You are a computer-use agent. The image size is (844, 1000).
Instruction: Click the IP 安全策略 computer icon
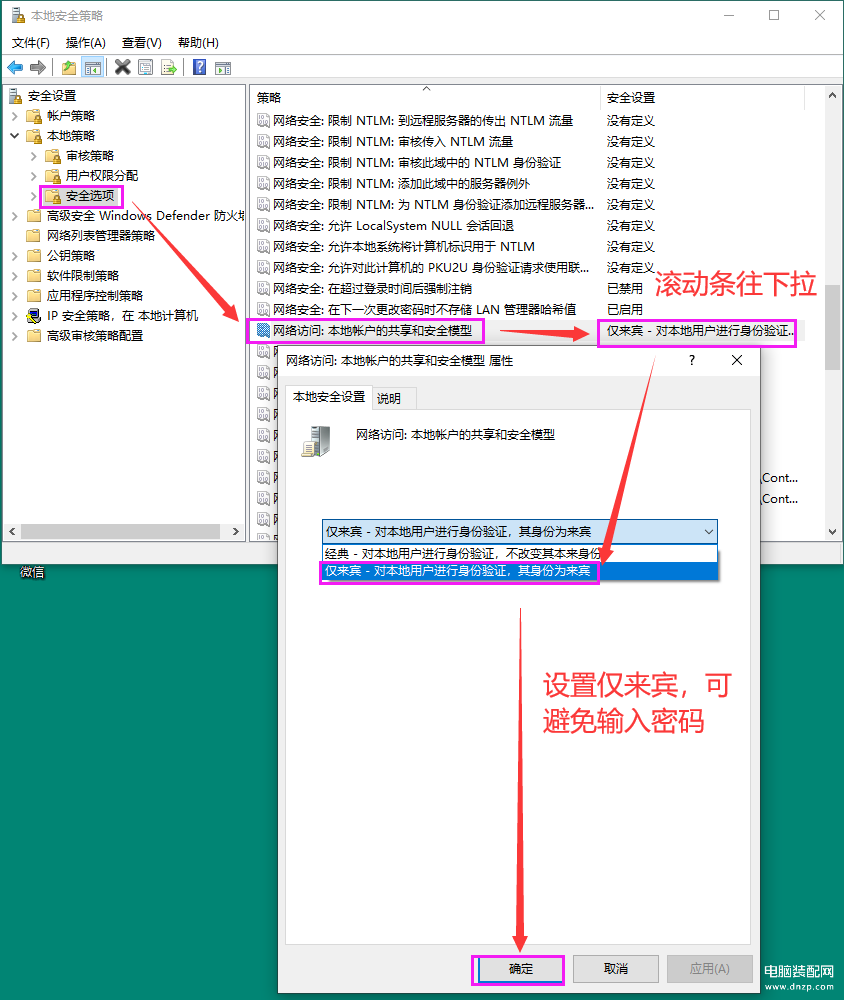34,316
